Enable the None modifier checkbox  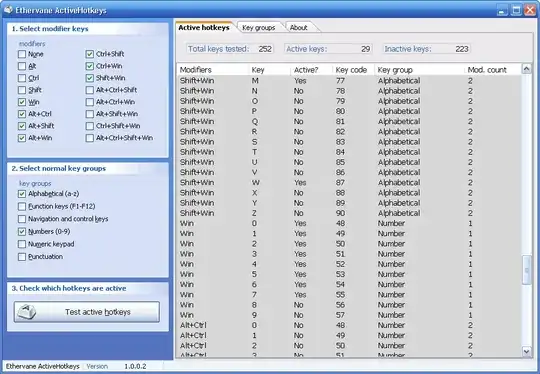pyautogui.click(x=22, y=54)
